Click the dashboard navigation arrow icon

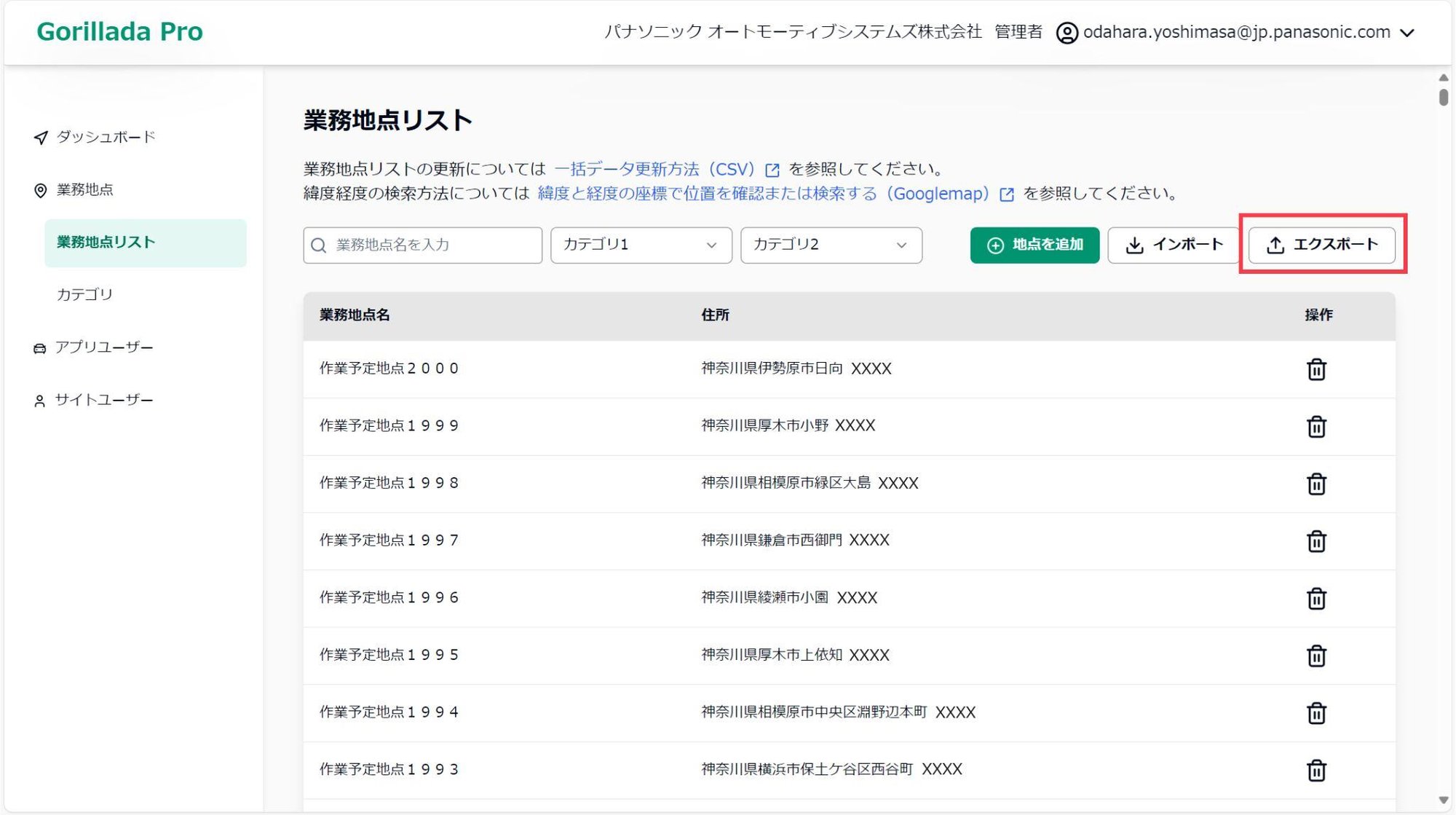click(41, 138)
